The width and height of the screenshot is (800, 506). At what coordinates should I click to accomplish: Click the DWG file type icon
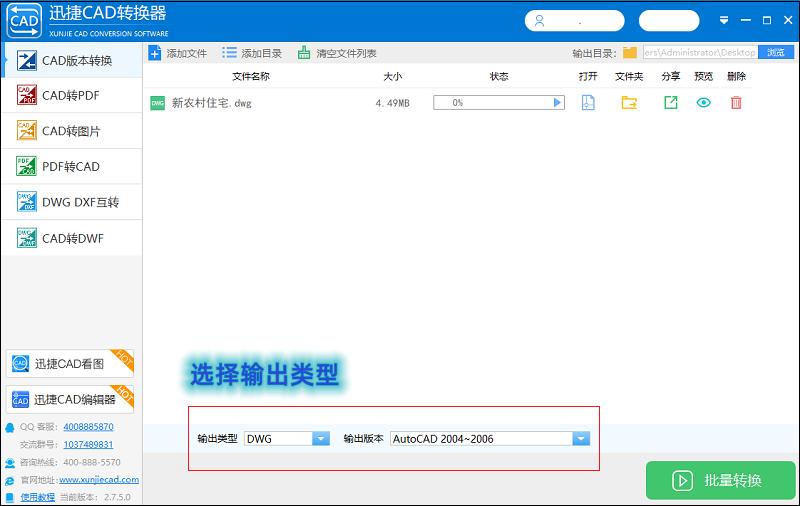click(158, 103)
